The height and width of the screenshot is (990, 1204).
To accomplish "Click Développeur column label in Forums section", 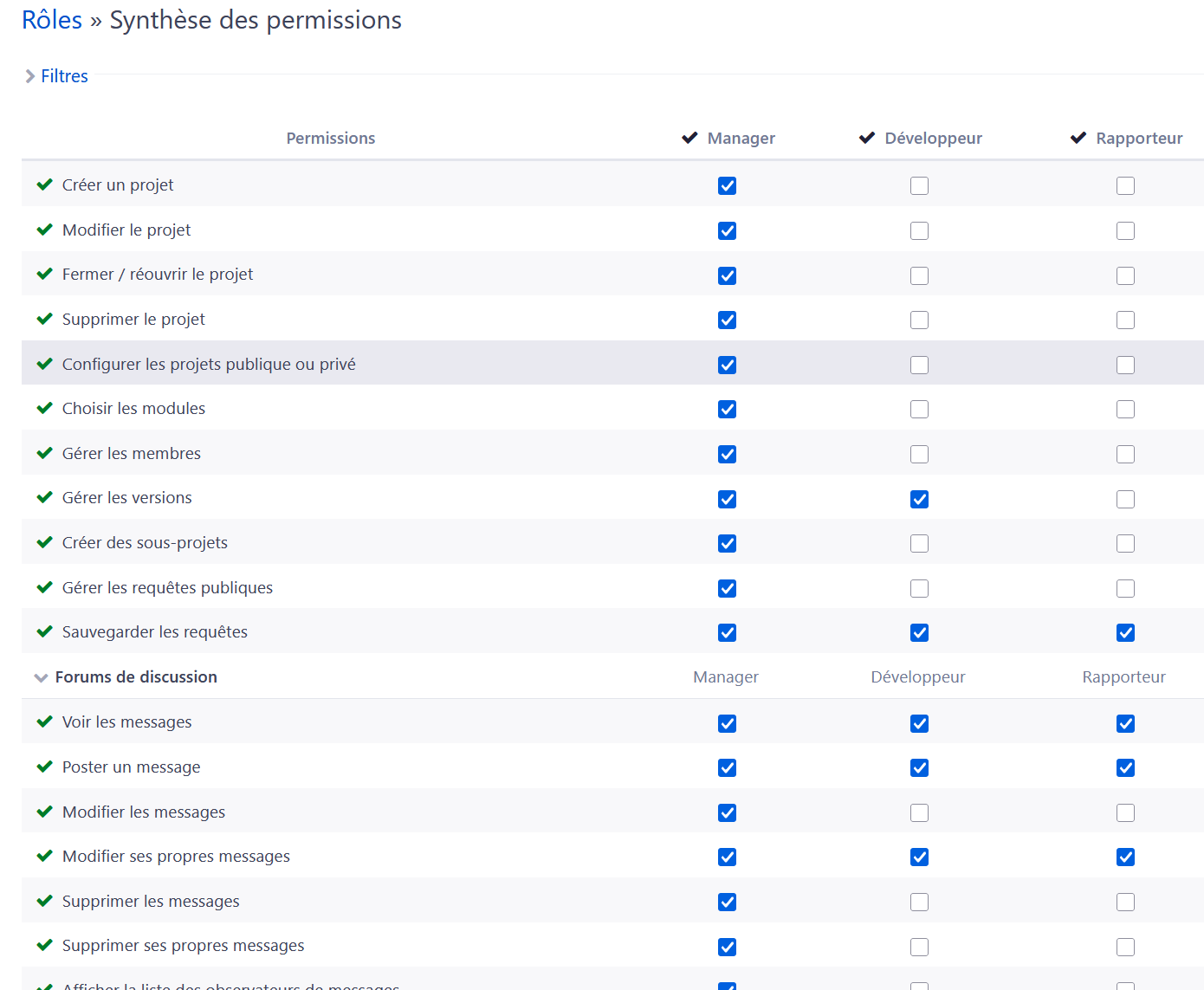I will 917,676.
